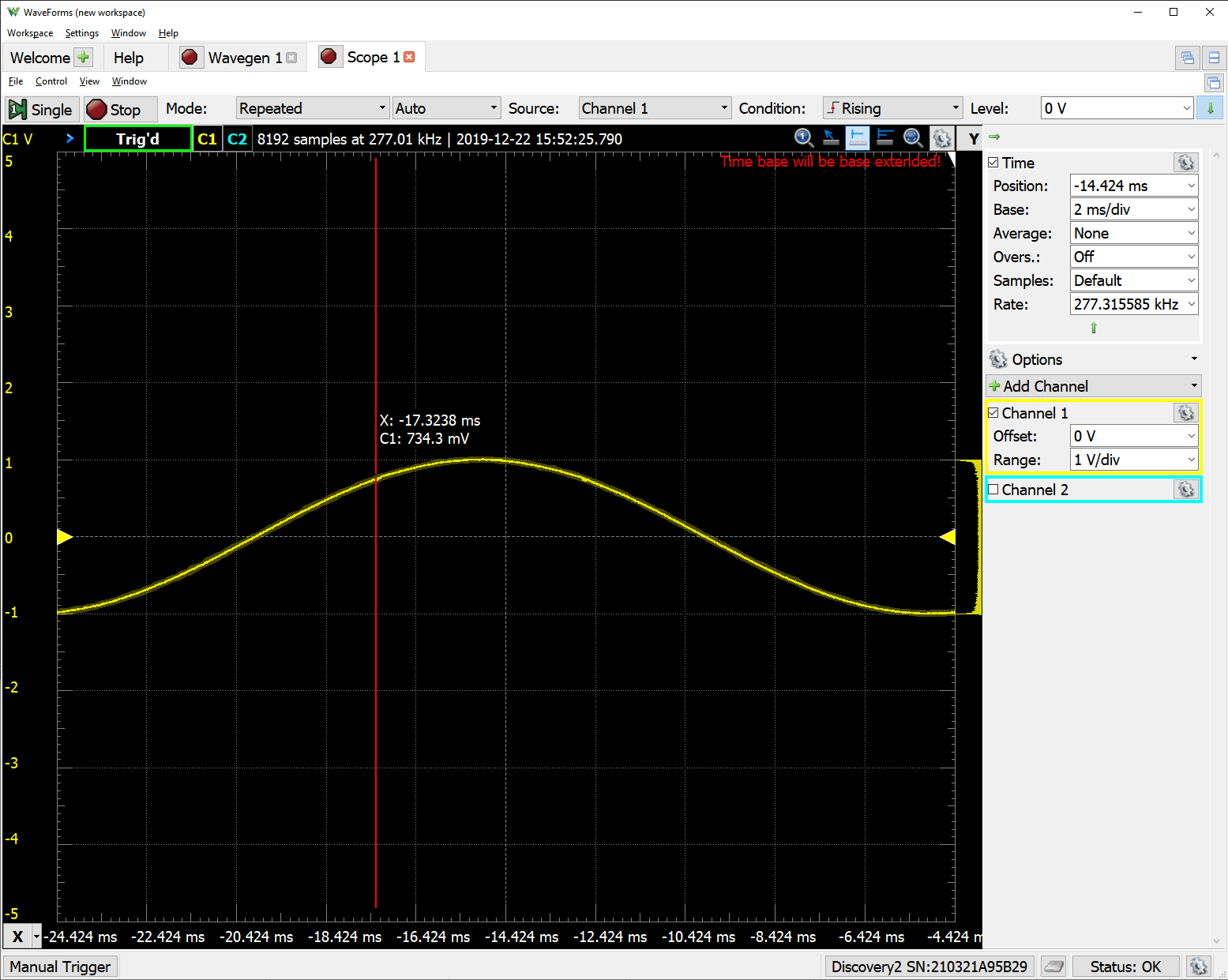Click the status bar settings gear
Viewport: 1228px width, 980px height.
(1199, 966)
